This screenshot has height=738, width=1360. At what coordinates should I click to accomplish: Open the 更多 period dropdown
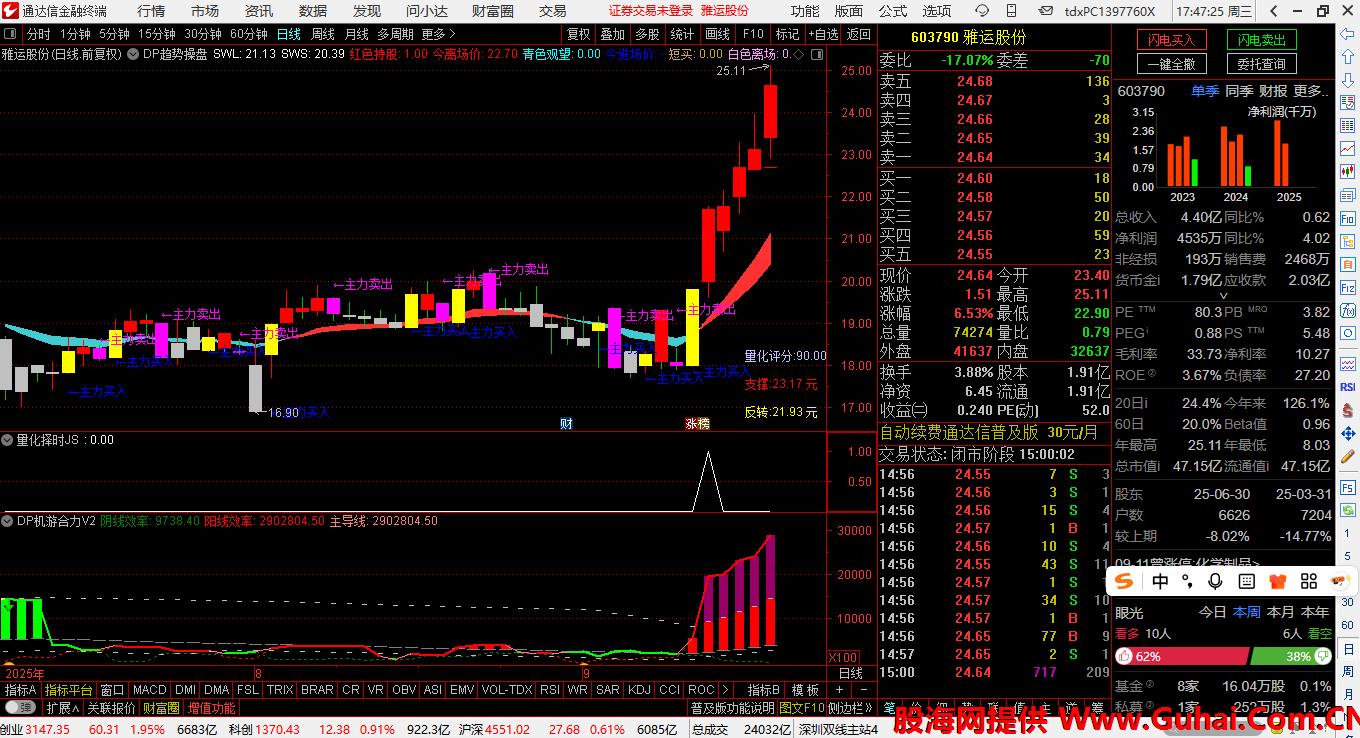tap(439, 34)
